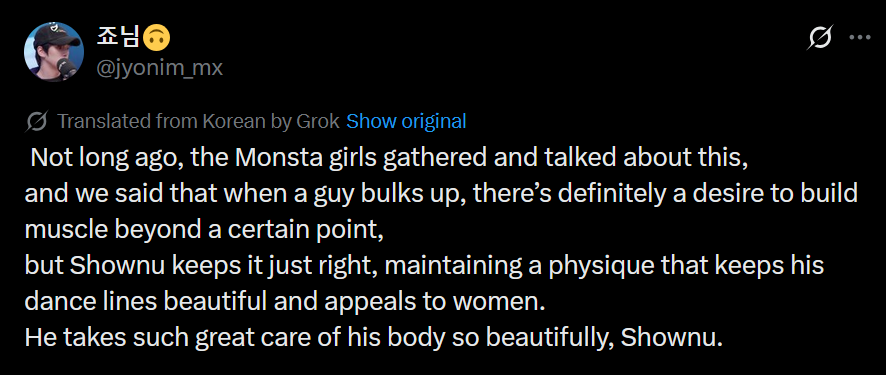Click the Grok icon at top right
Screen dimensions: 886x375
[819, 38]
